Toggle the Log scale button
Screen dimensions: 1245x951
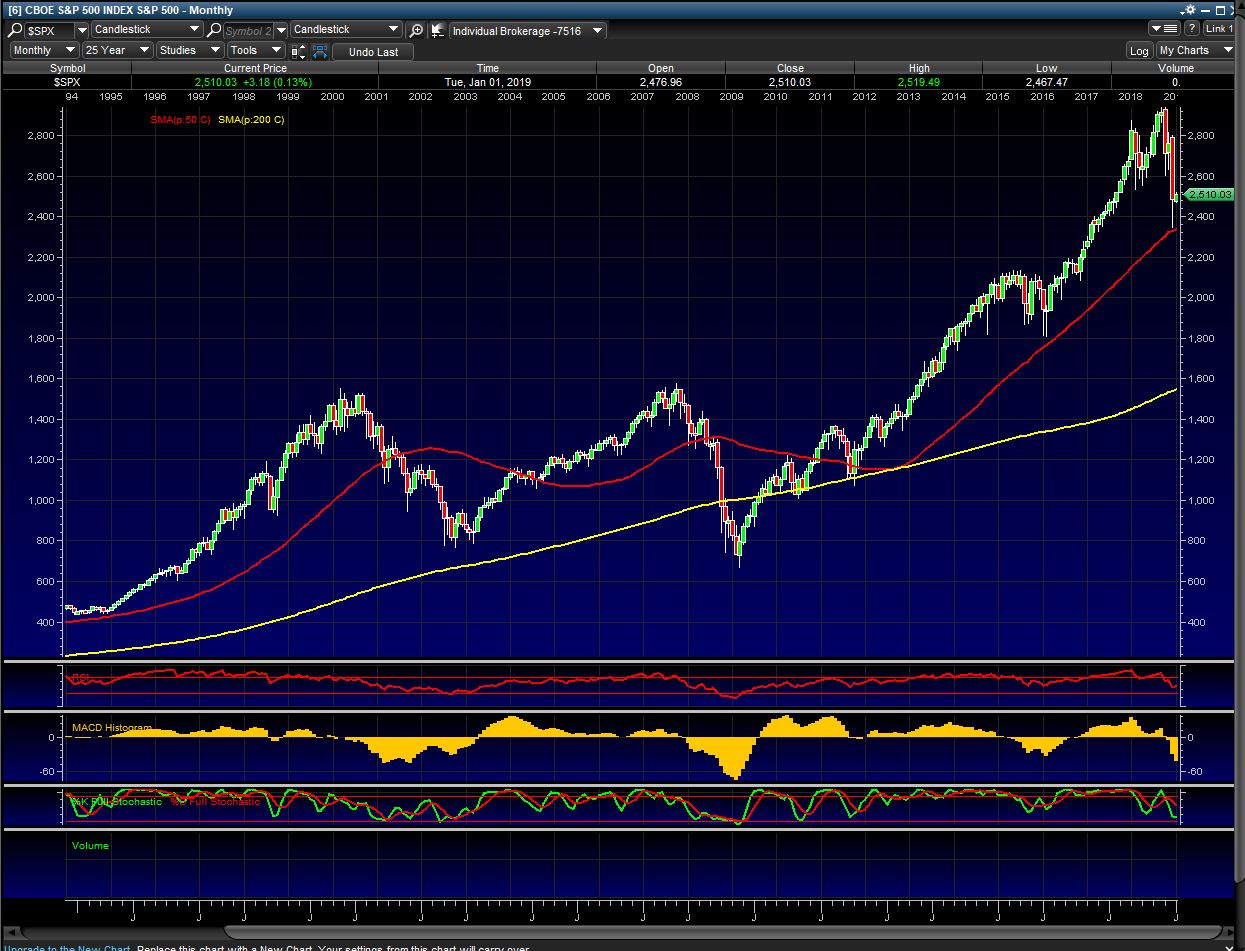pos(1139,51)
